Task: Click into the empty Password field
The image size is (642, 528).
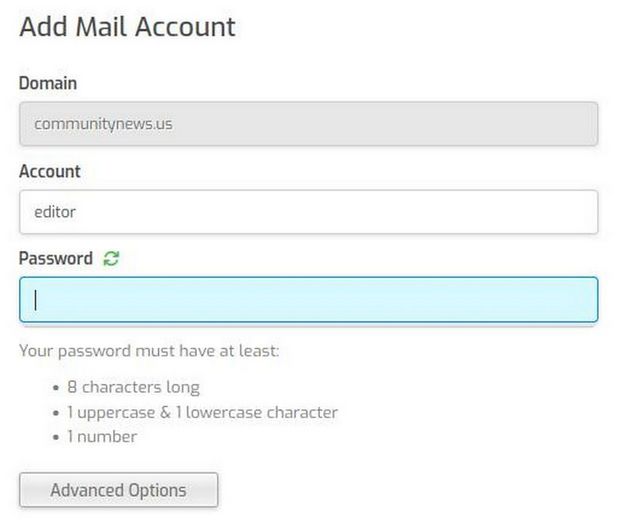Action: point(308,300)
